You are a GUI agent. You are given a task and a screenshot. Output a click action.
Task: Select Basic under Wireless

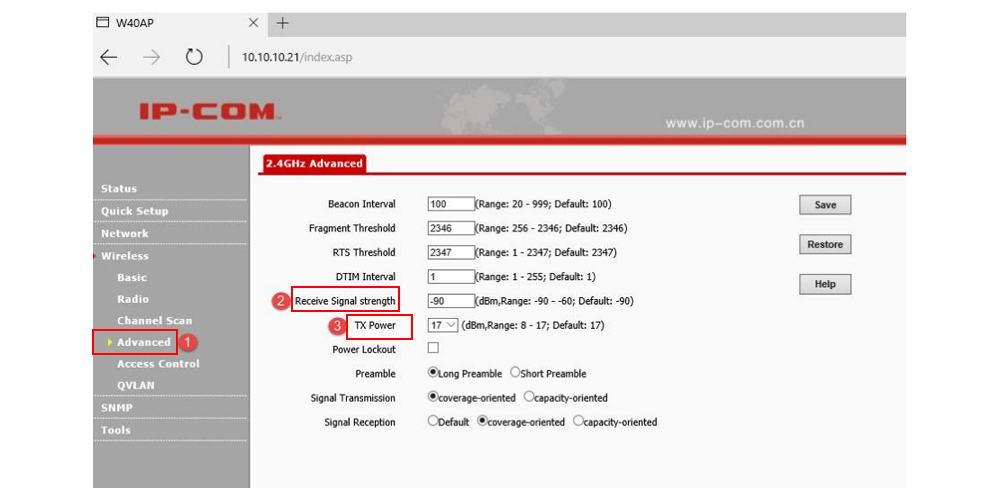point(132,277)
